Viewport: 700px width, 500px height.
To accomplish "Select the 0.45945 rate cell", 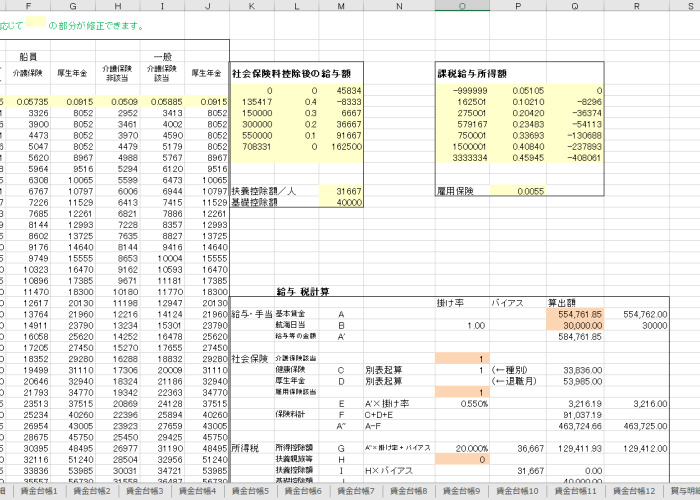I will tap(518, 158).
